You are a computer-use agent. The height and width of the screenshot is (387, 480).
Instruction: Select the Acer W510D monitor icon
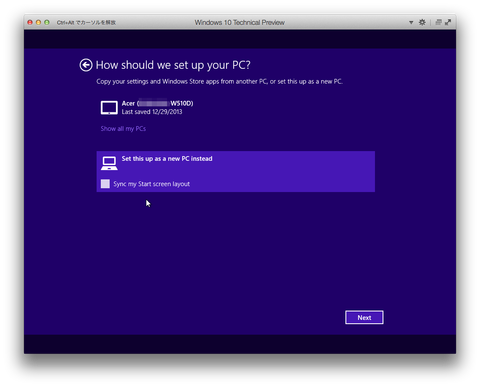coord(109,108)
